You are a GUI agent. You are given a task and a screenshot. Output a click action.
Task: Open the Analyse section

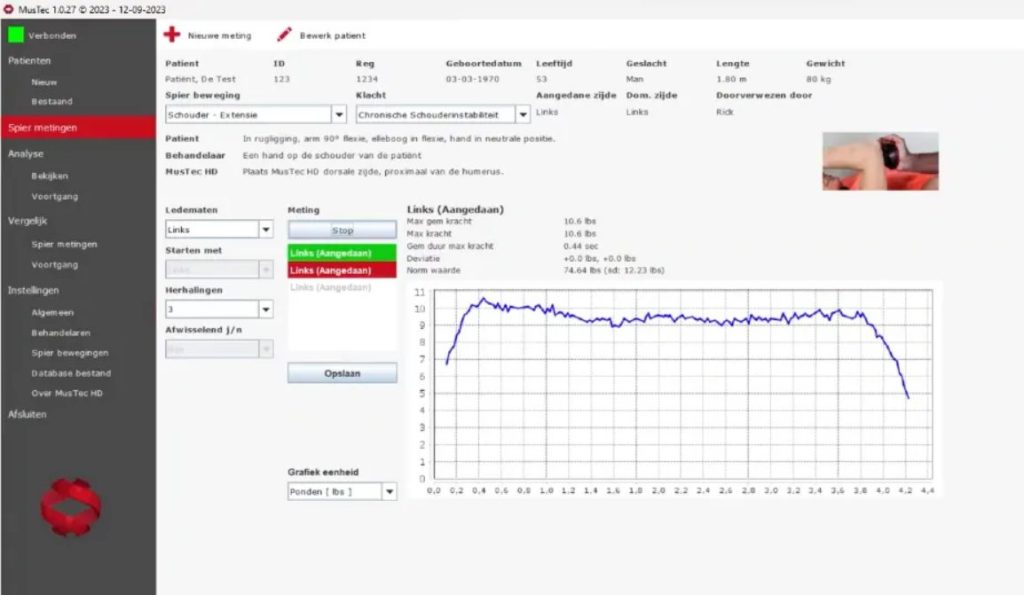click(x=25, y=154)
